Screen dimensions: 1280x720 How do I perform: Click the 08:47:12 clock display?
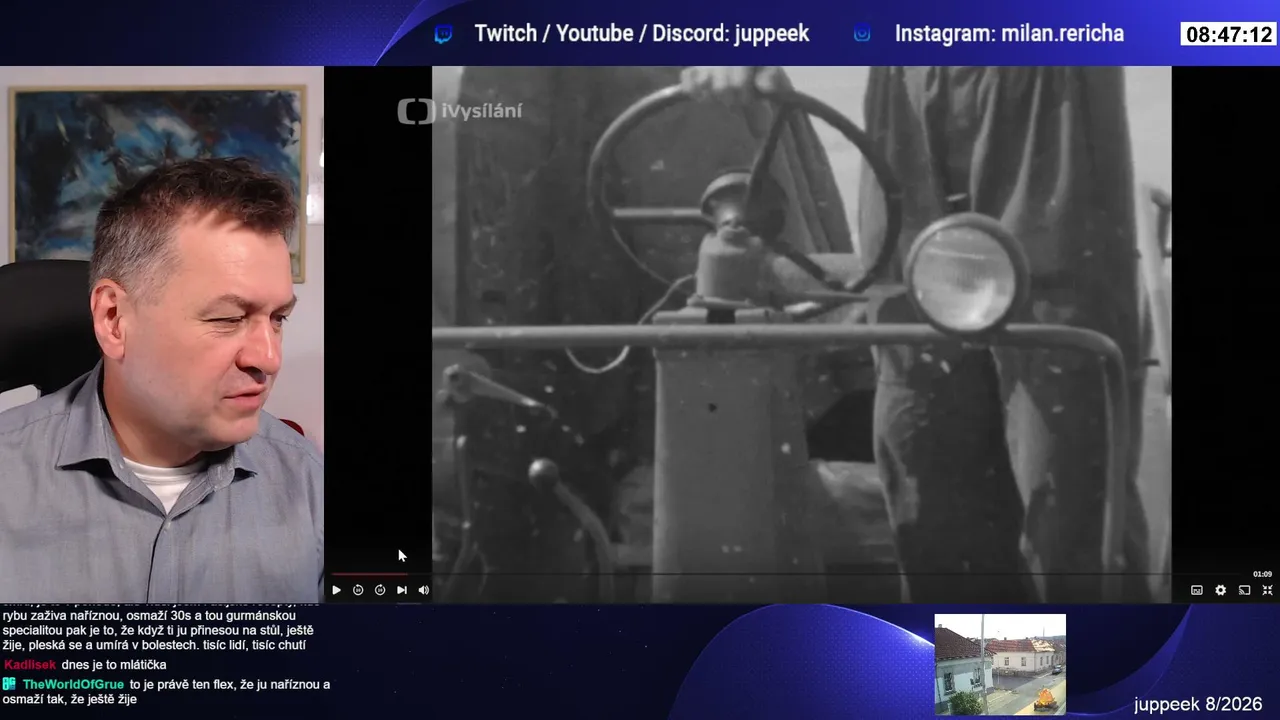point(1228,35)
